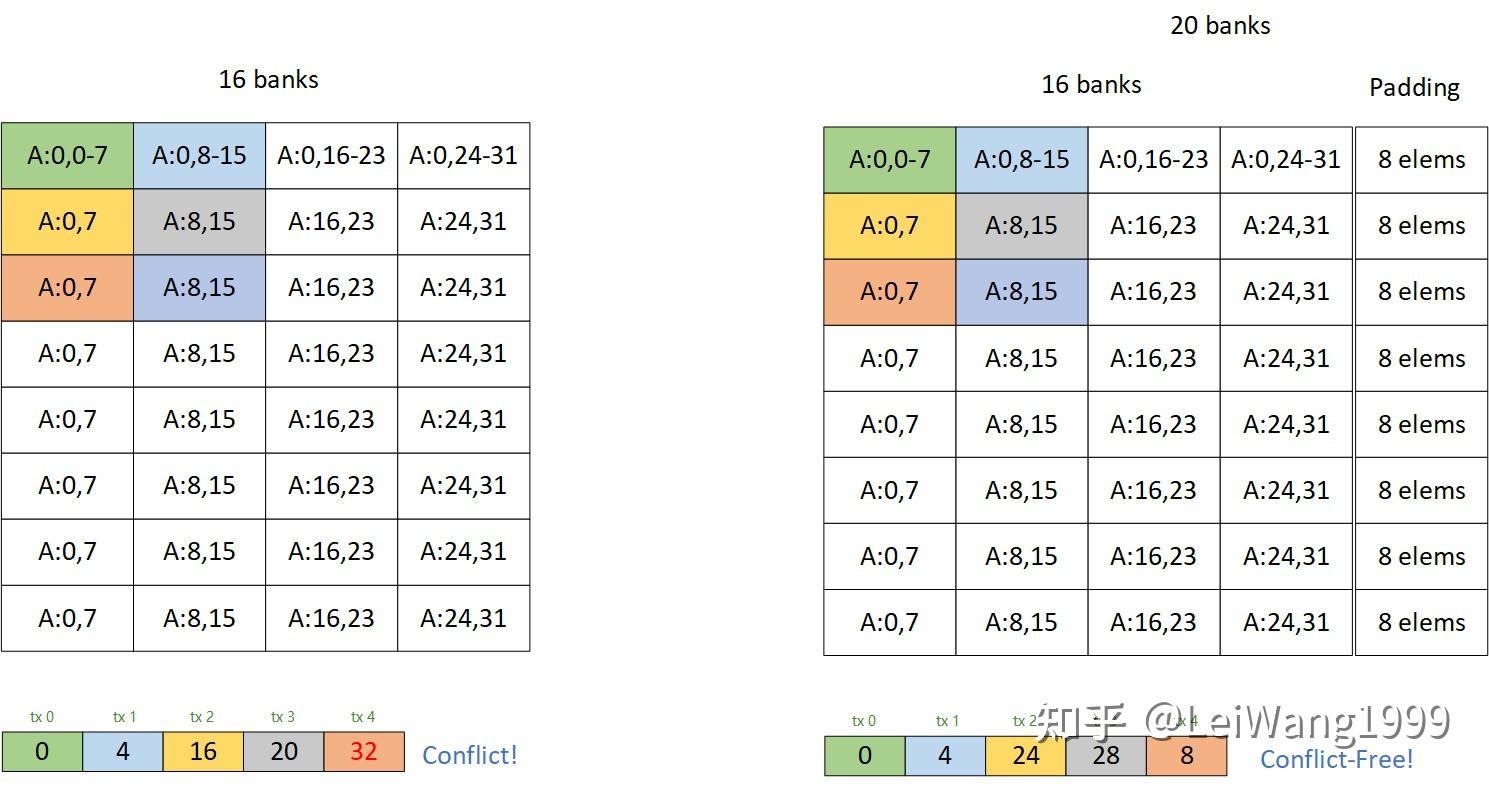The width and height of the screenshot is (1489, 790).
Task: Click the yellow box numbered 24
Action: pos(1026,756)
